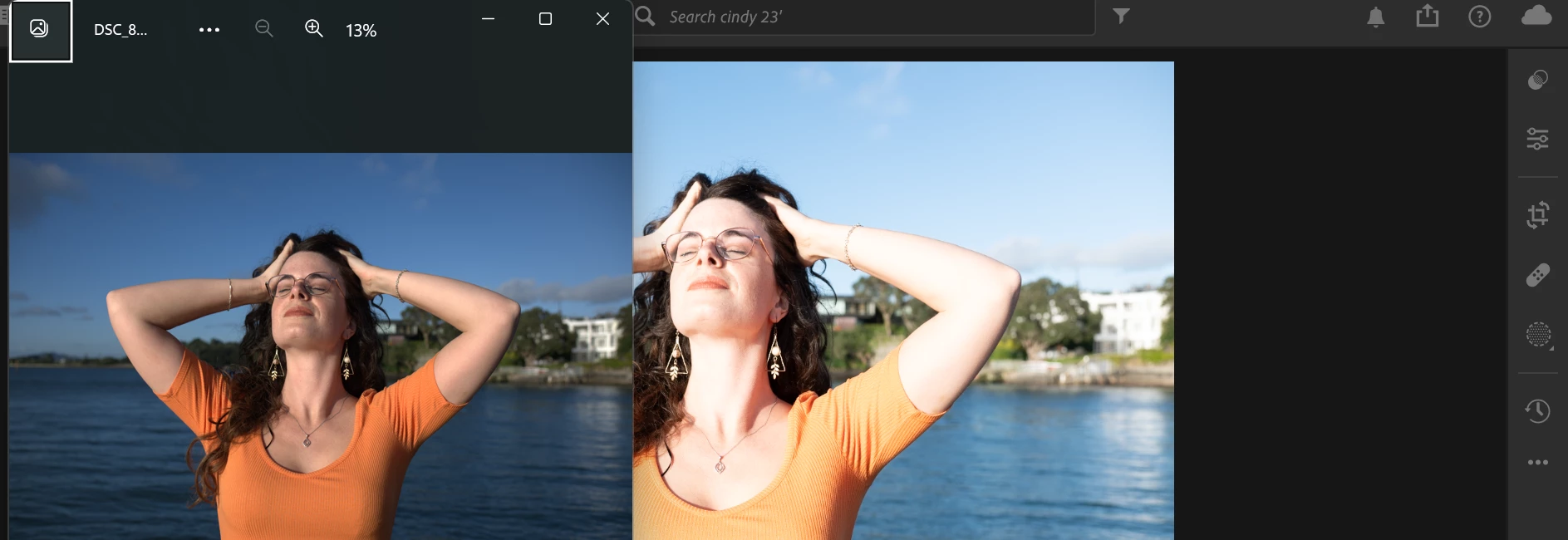Close the Photos viewer window

tap(602, 18)
